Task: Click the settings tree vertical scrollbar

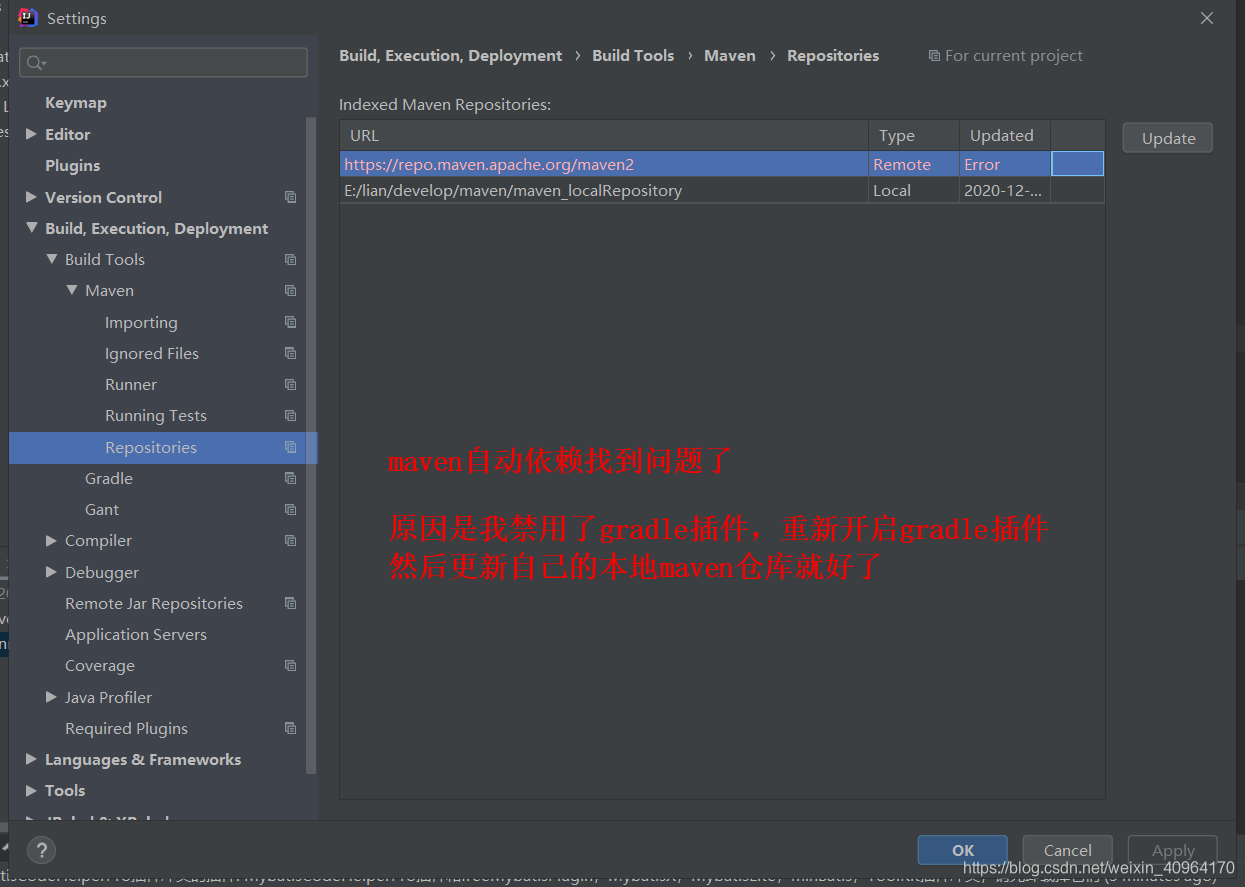Action: [311, 445]
